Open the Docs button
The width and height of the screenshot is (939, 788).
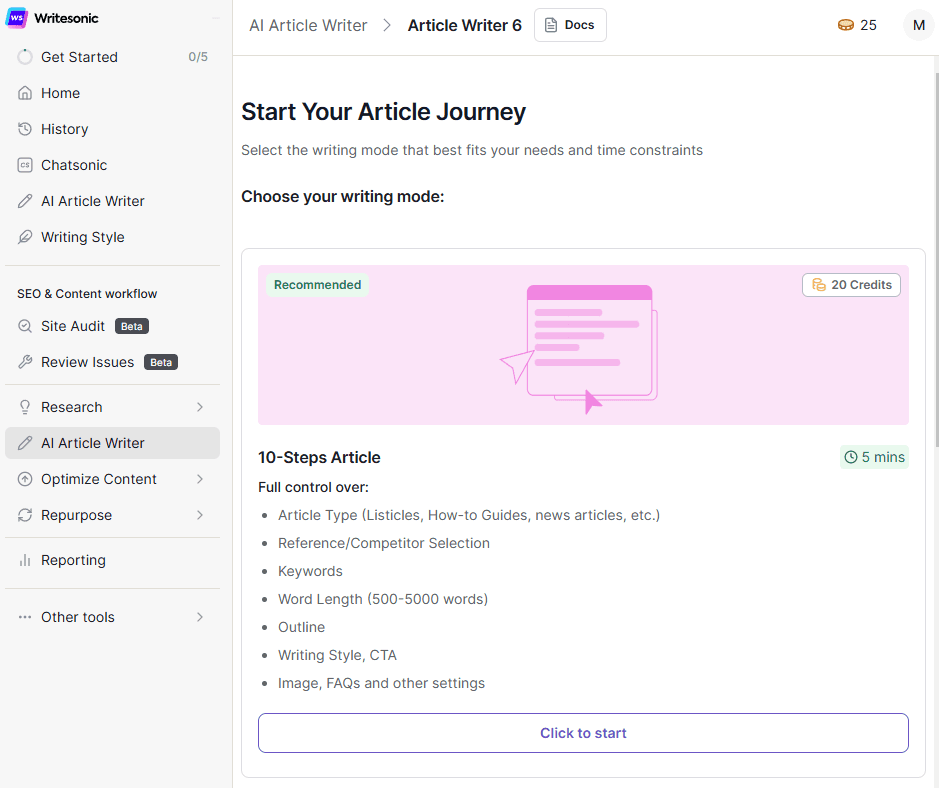[x=570, y=25]
